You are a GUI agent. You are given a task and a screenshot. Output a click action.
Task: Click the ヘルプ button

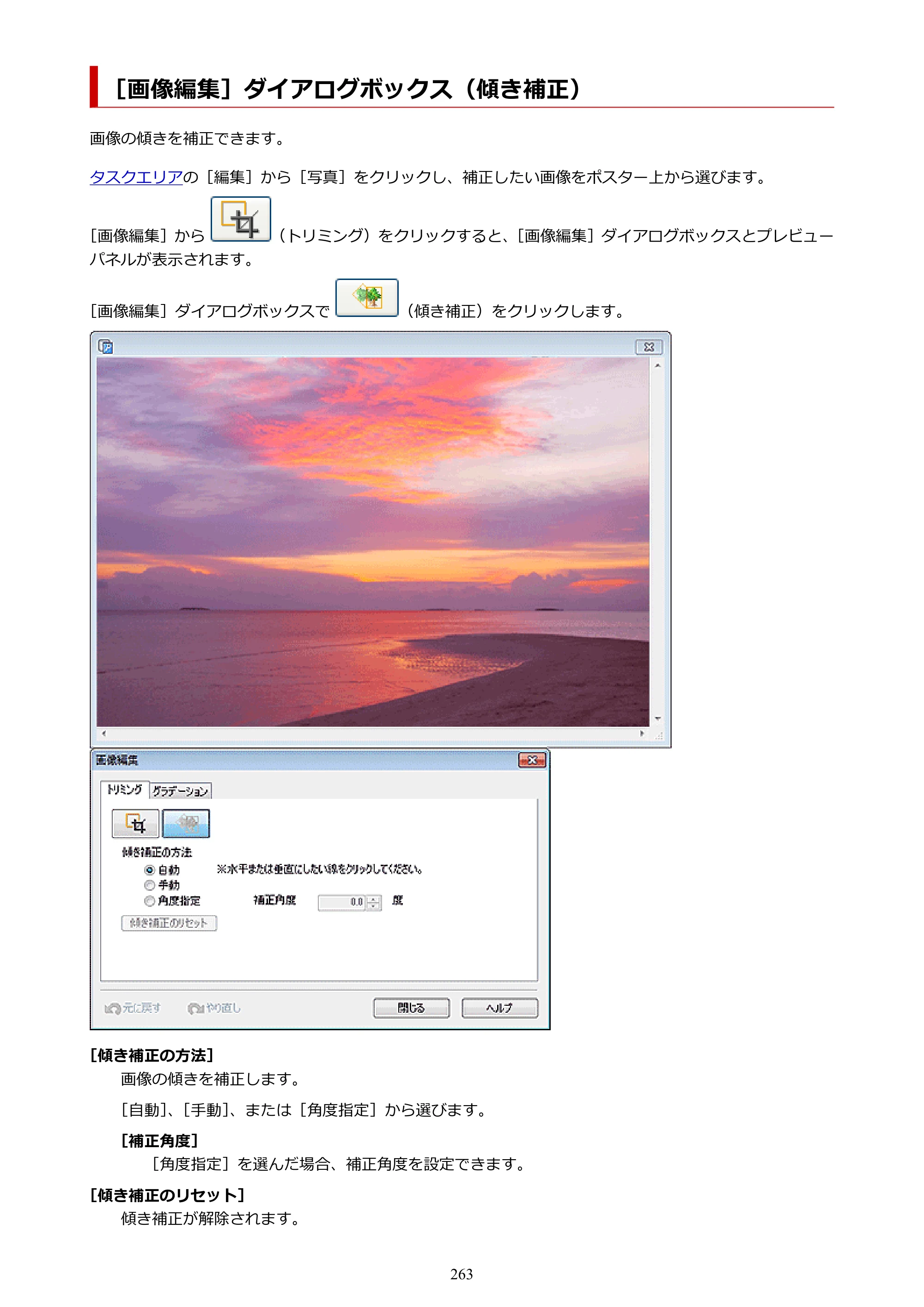[x=499, y=1008]
